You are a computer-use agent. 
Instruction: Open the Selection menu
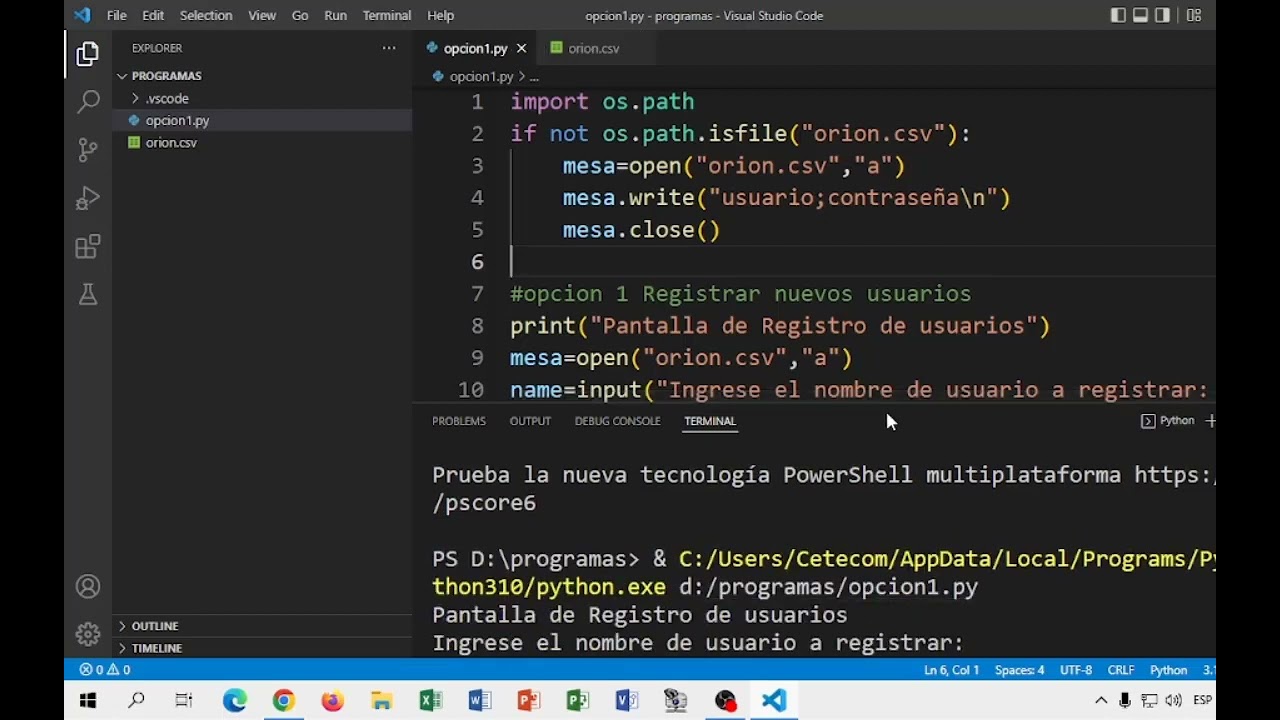[x=206, y=15]
